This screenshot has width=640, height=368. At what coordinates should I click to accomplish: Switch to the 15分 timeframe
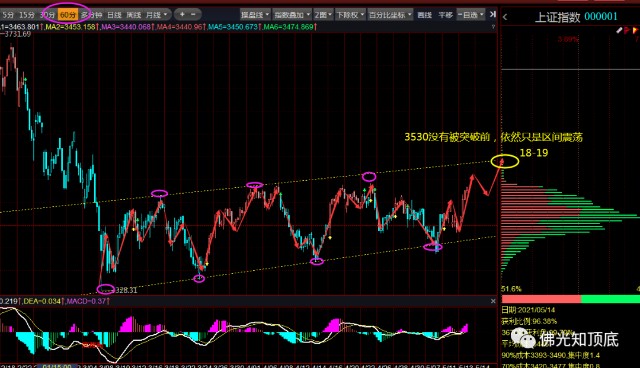pos(27,15)
